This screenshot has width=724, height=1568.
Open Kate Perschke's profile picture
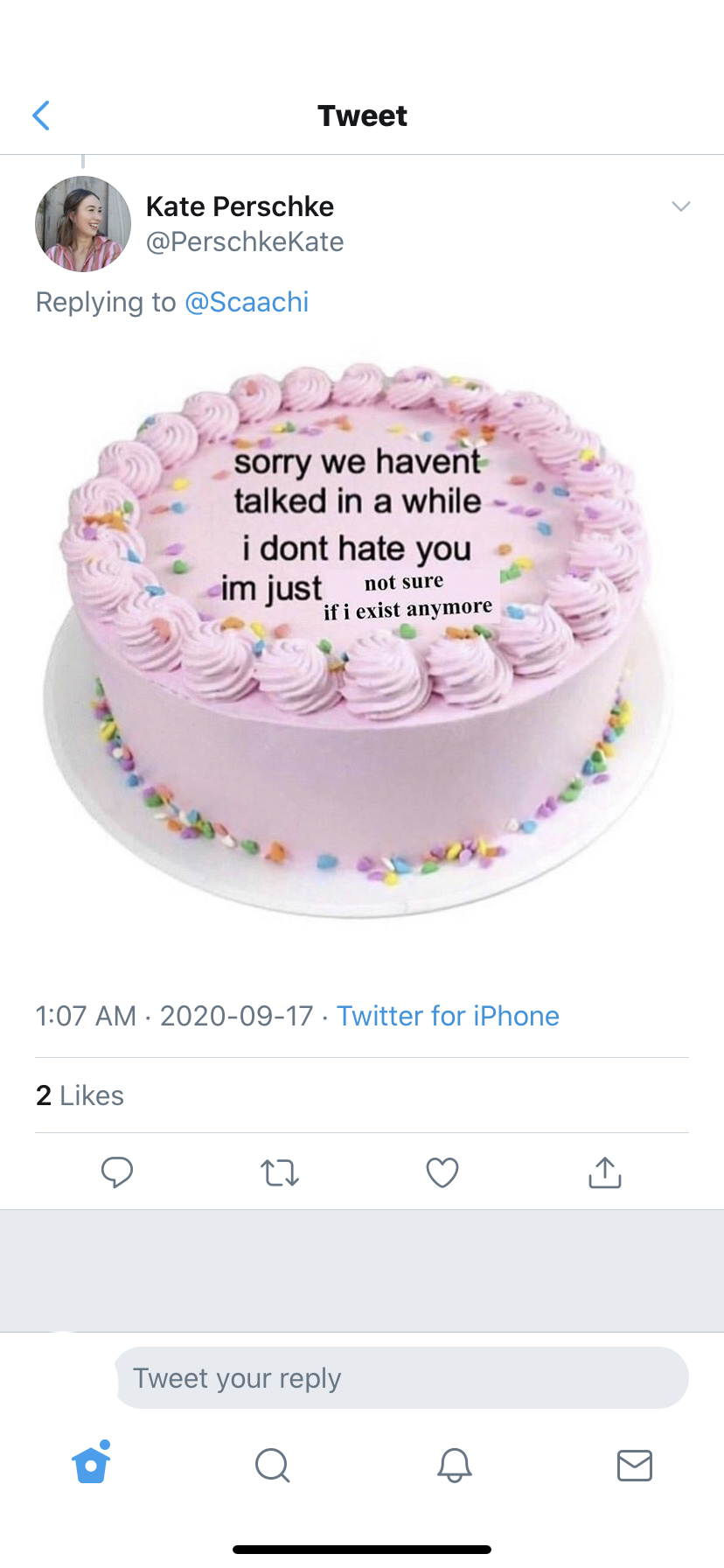(x=82, y=224)
